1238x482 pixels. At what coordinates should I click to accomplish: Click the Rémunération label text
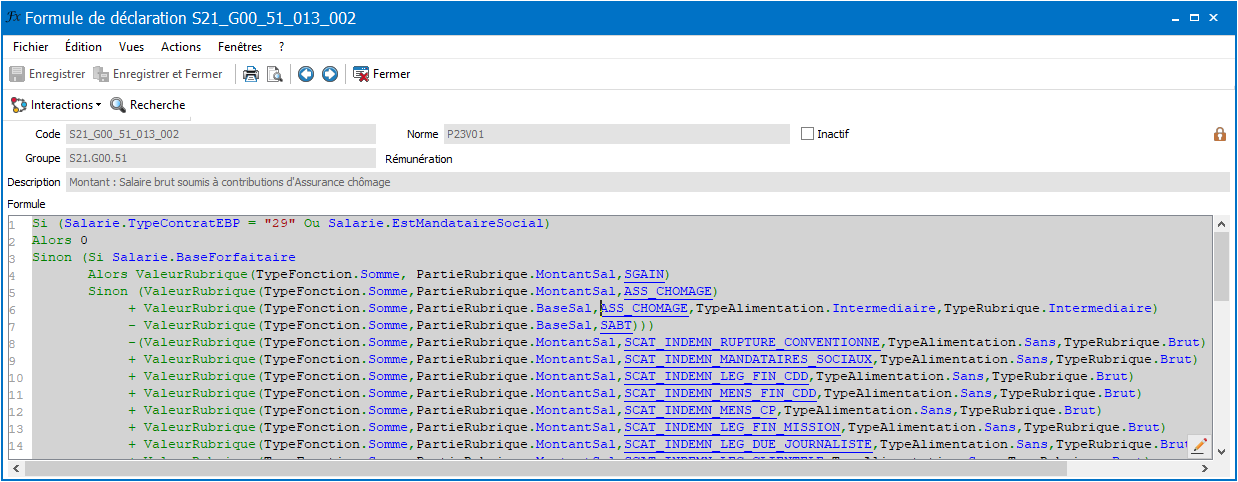pos(419,158)
